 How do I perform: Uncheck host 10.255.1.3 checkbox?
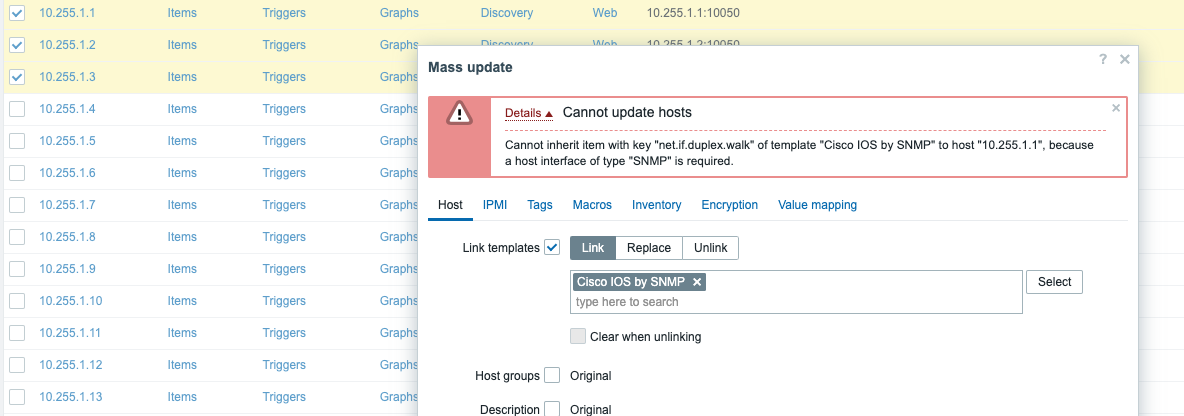(17, 76)
